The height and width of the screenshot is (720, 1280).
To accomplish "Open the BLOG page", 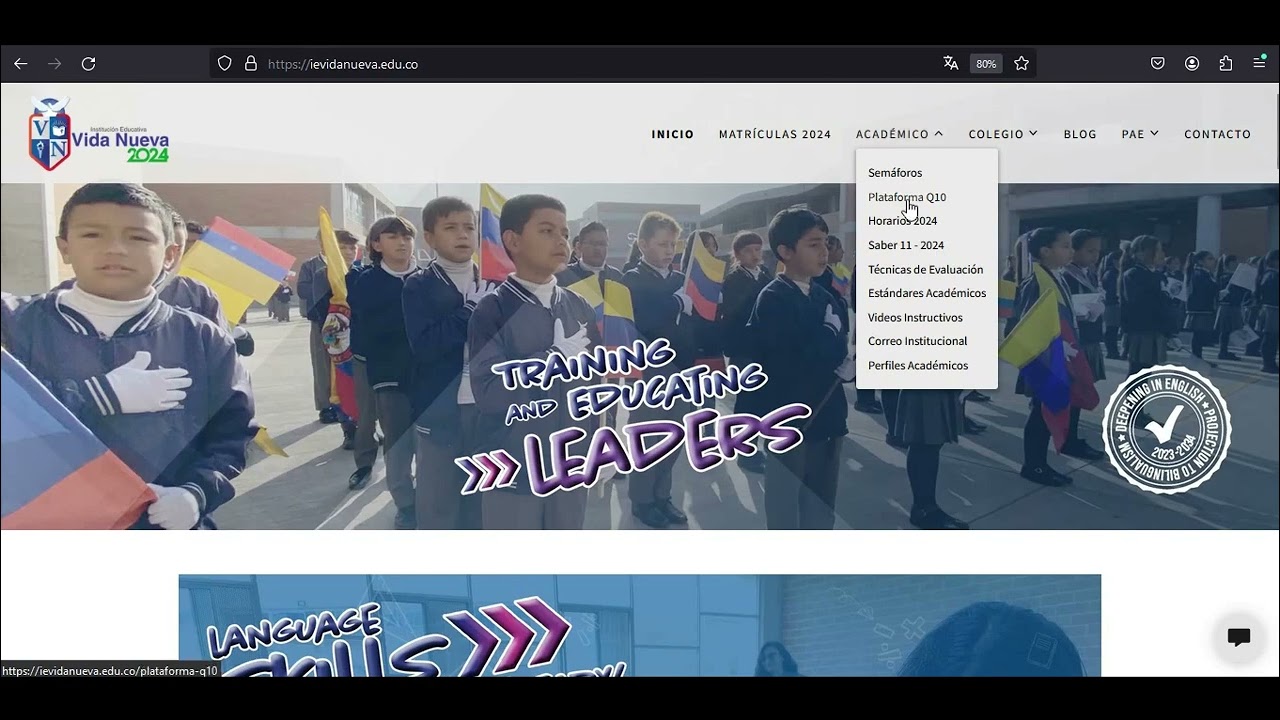I will tap(1080, 134).
